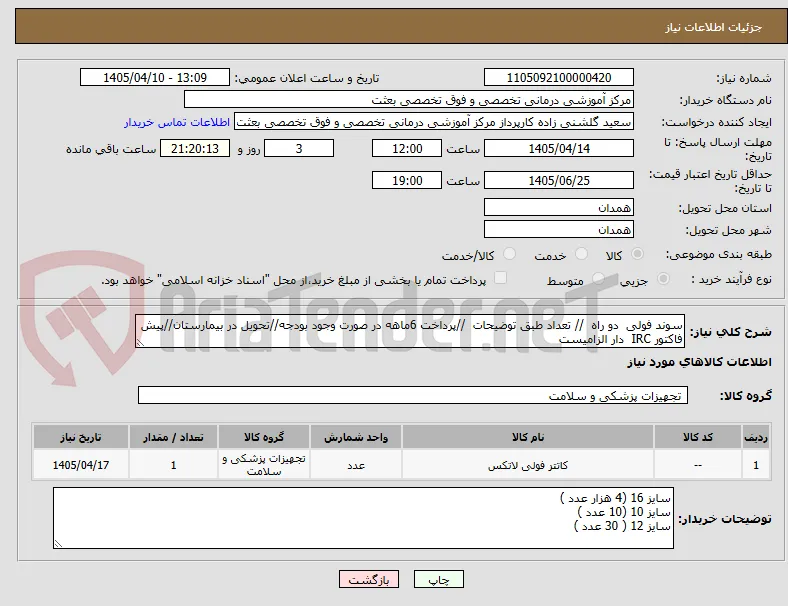Screen dimensions: 788x606
Task: Click the شماره نیاز field 1105092100000420
Action: (x=559, y=77)
